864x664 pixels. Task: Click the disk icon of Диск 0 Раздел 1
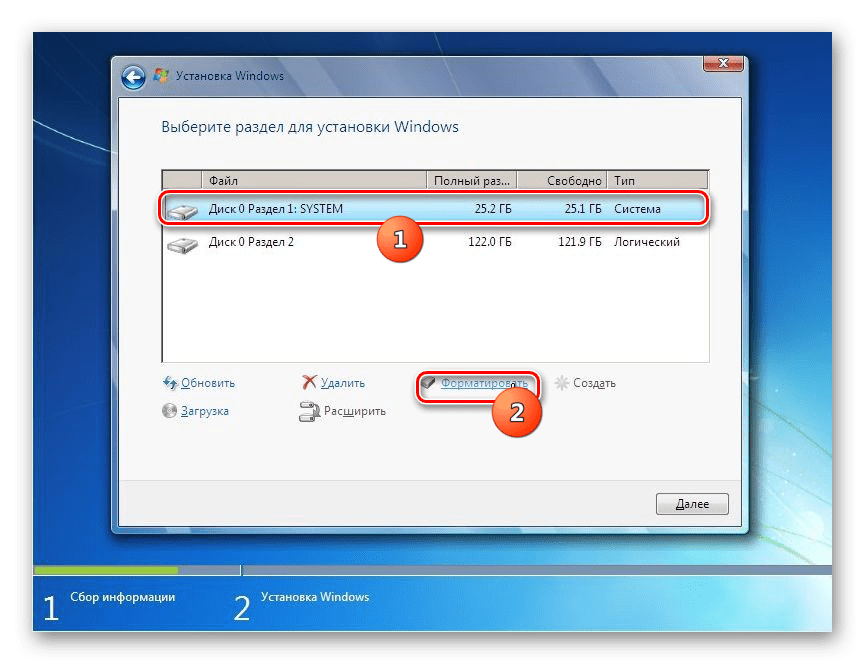(184, 209)
